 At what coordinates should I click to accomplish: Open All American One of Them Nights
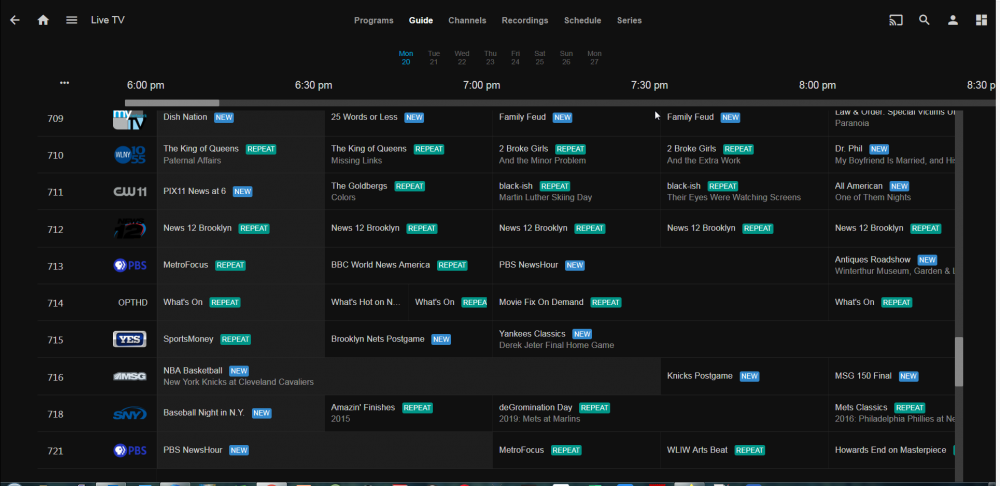pos(892,191)
